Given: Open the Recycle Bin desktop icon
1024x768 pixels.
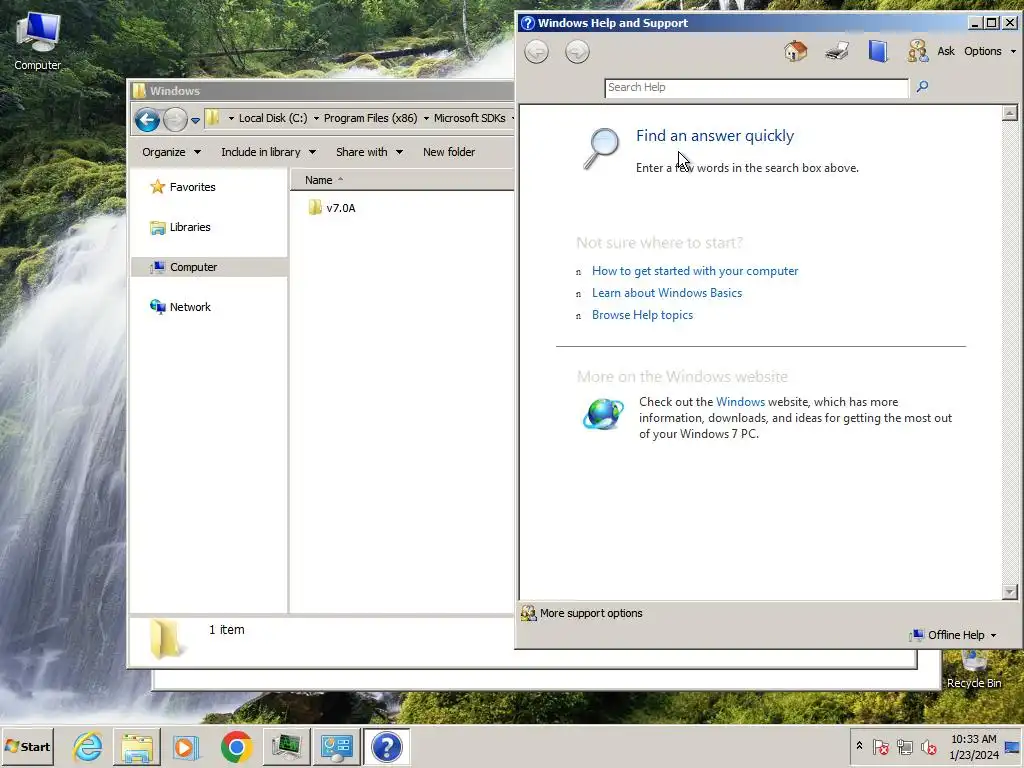Looking at the screenshot, I should click(x=974, y=671).
